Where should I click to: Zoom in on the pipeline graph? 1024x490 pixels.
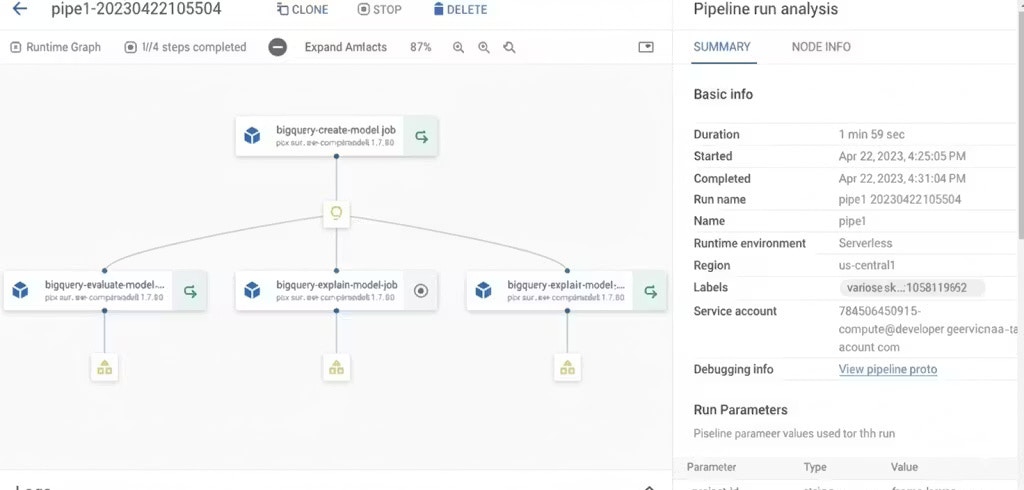point(458,47)
